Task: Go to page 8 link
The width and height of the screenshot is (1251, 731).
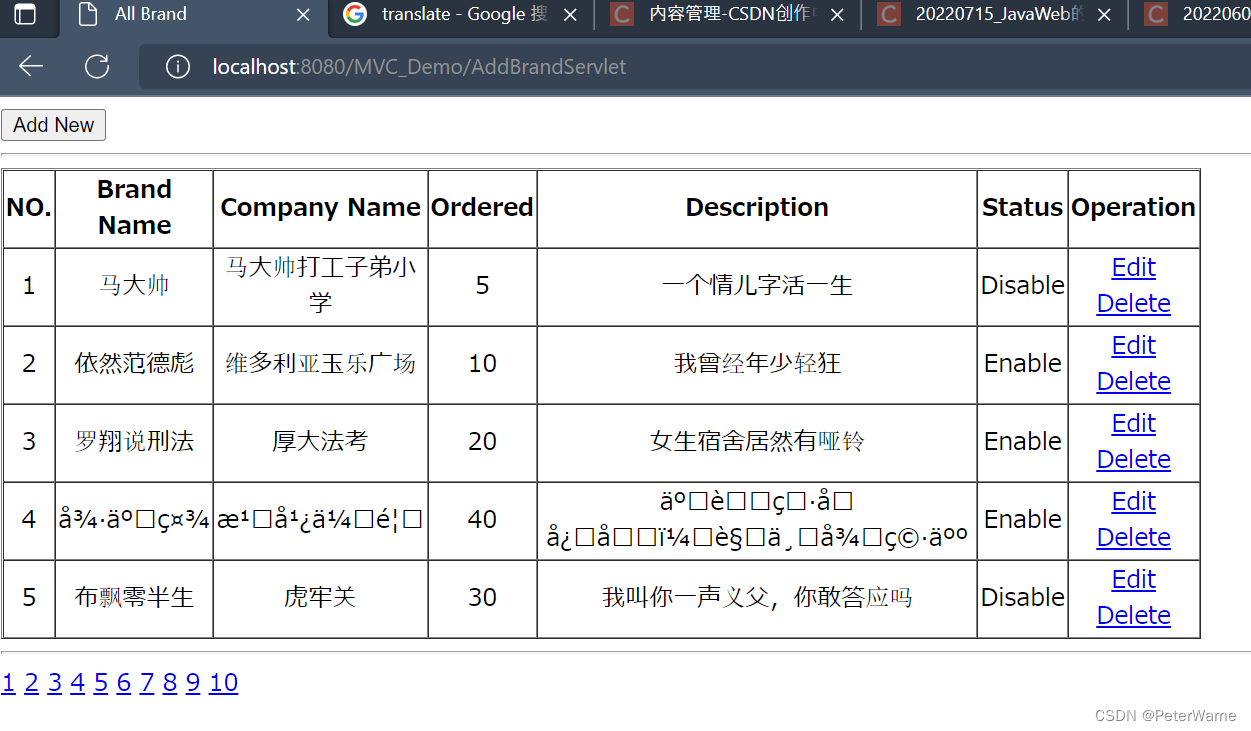Action: point(170,683)
